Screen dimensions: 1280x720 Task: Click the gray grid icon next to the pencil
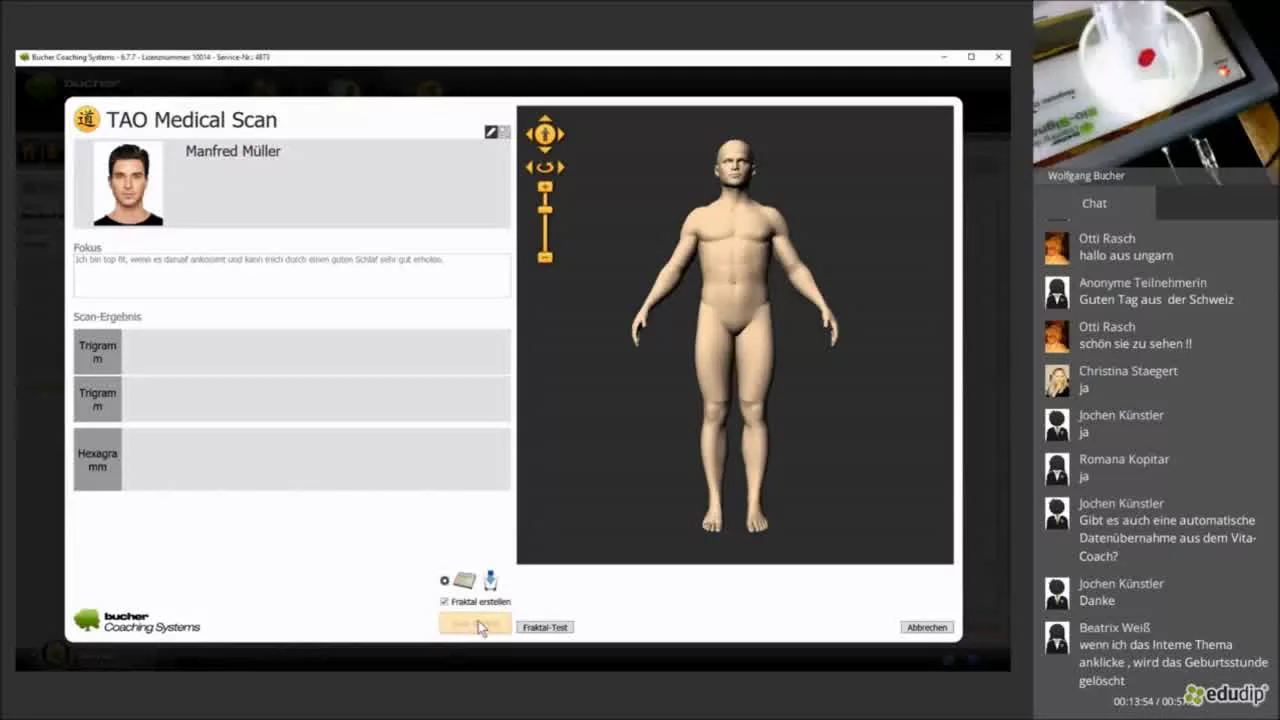click(505, 132)
